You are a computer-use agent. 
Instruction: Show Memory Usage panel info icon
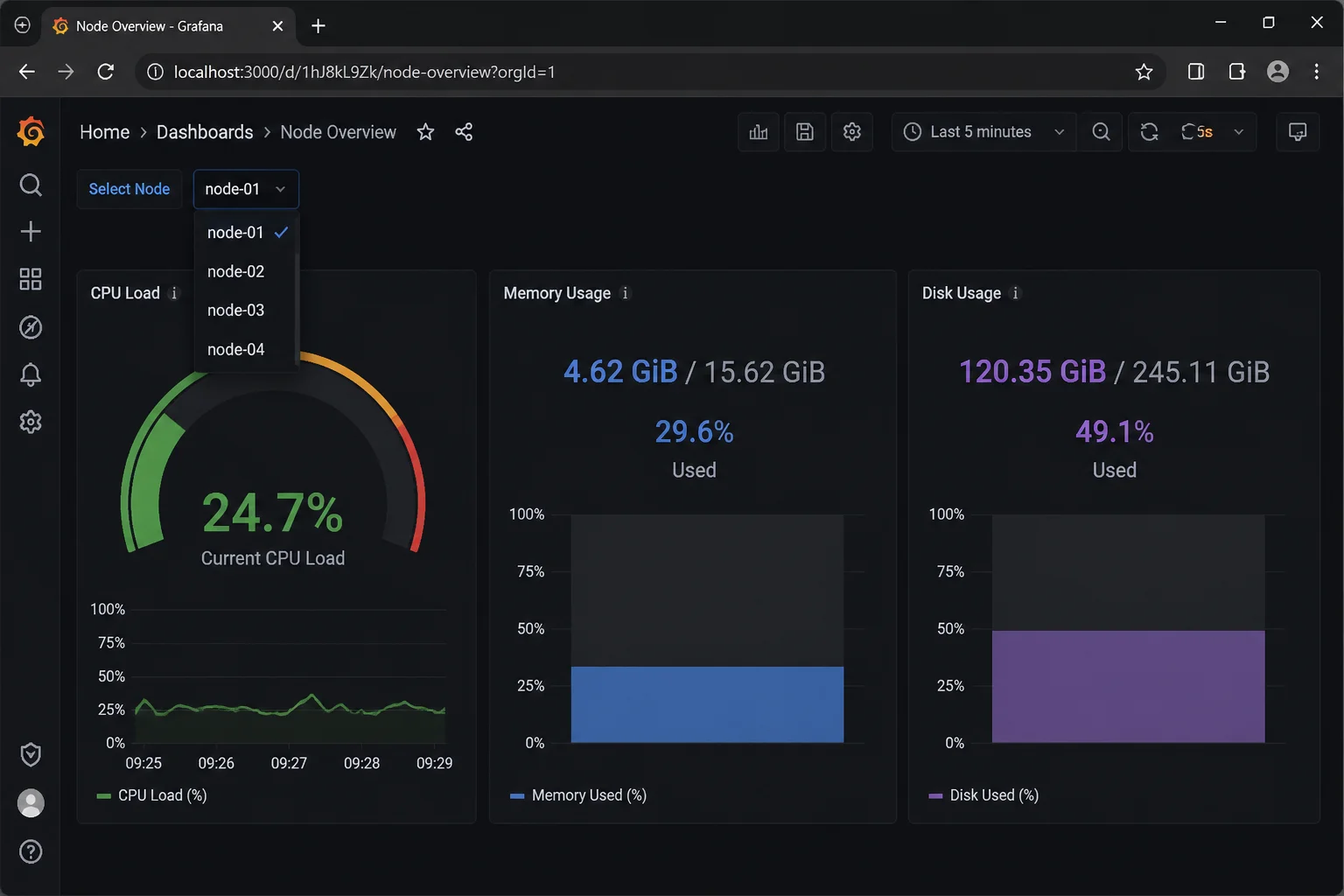(625, 293)
